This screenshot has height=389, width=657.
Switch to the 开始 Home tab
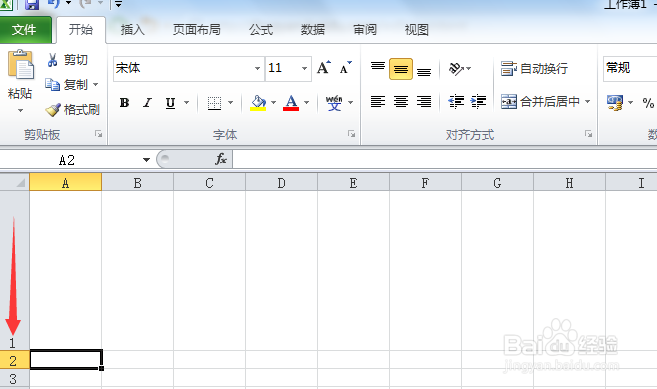point(81,30)
